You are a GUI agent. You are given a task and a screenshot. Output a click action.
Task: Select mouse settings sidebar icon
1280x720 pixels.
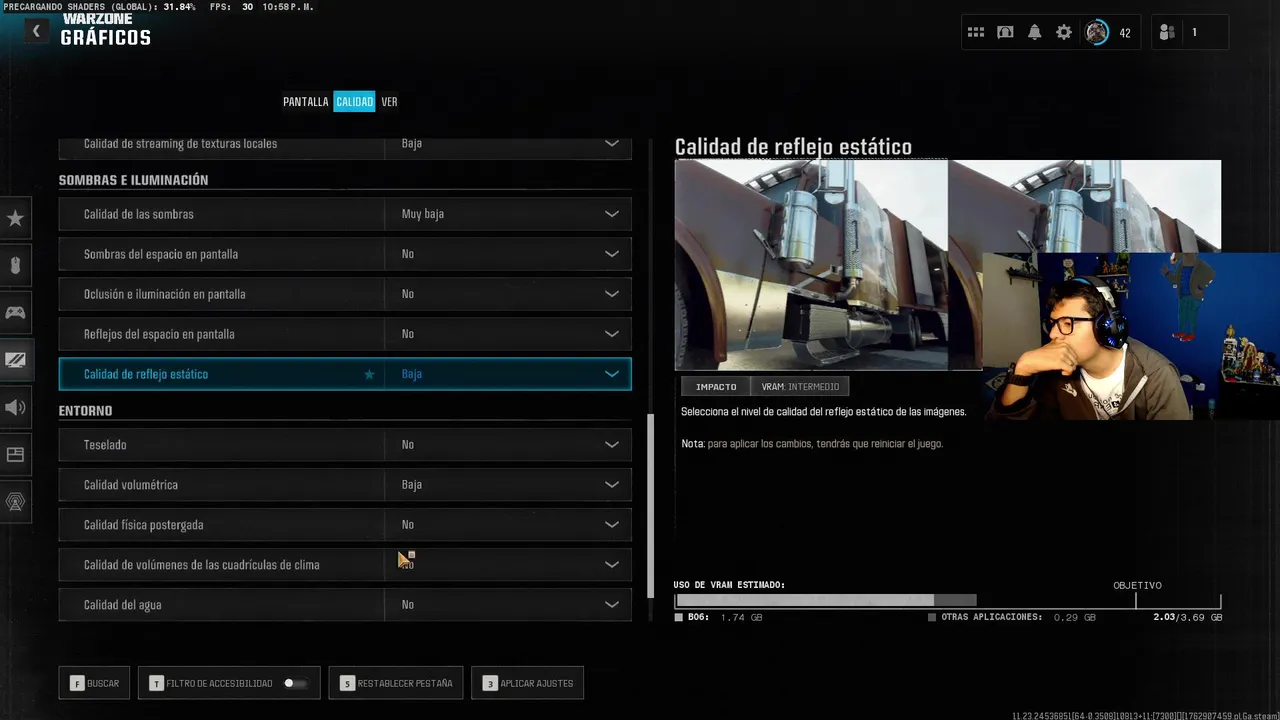point(15,265)
